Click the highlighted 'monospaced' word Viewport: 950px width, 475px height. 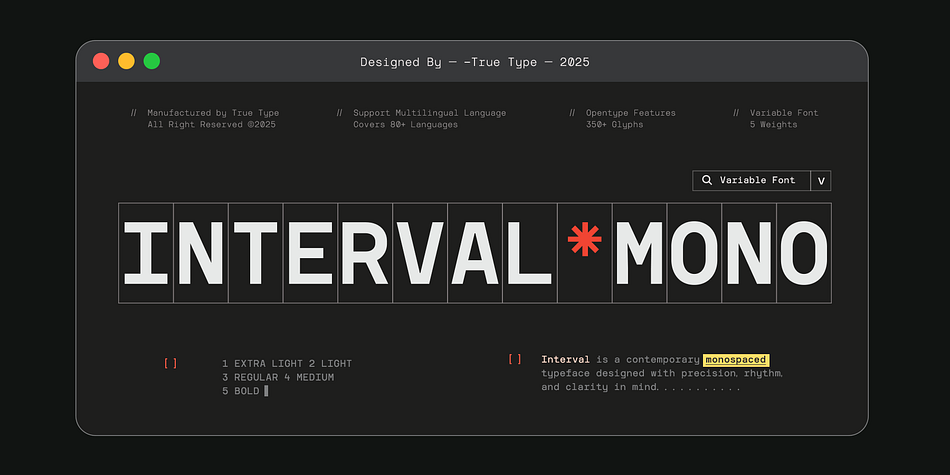coord(736,360)
